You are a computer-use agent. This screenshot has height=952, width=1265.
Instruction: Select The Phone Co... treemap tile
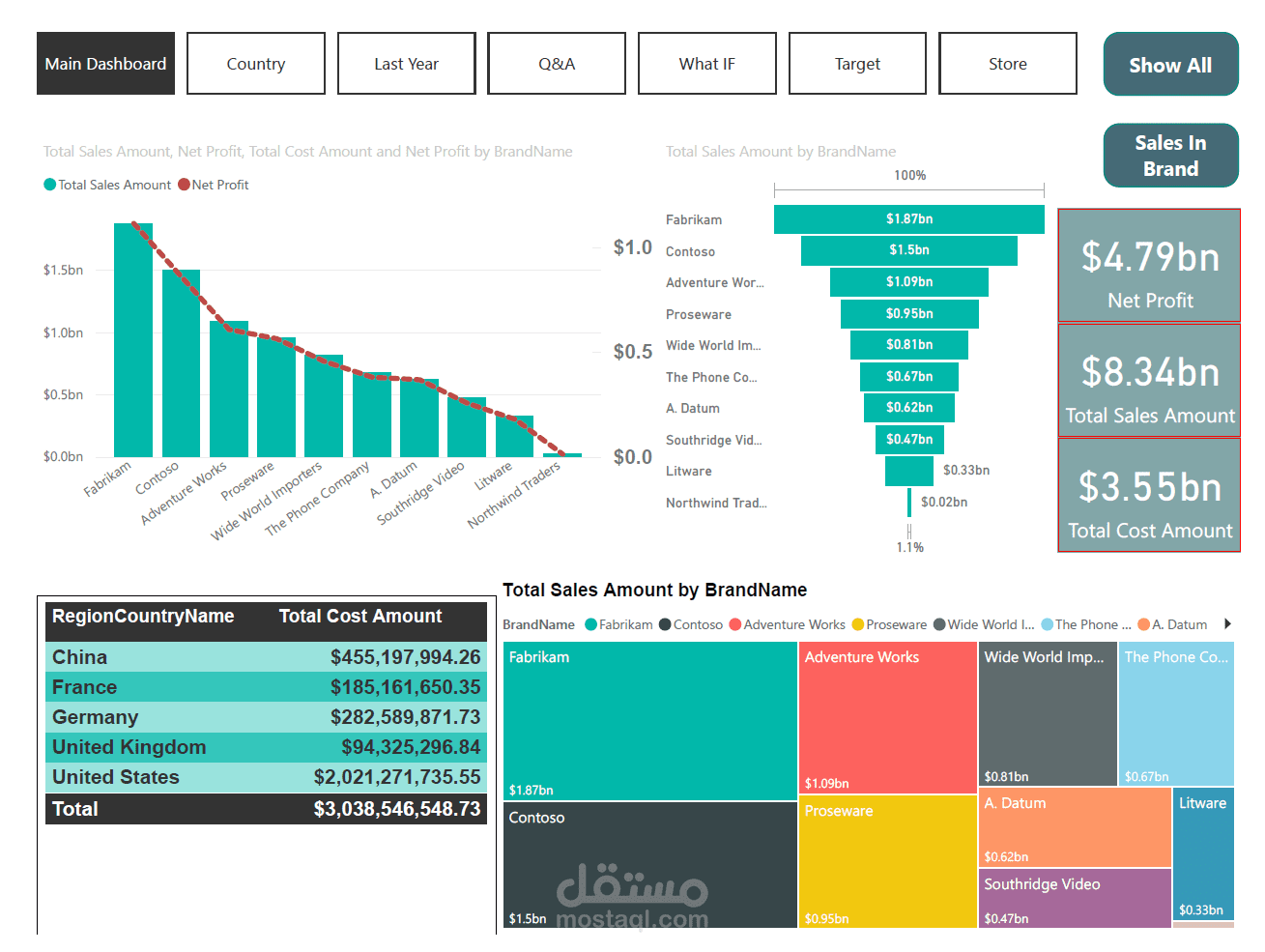click(x=1176, y=713)
